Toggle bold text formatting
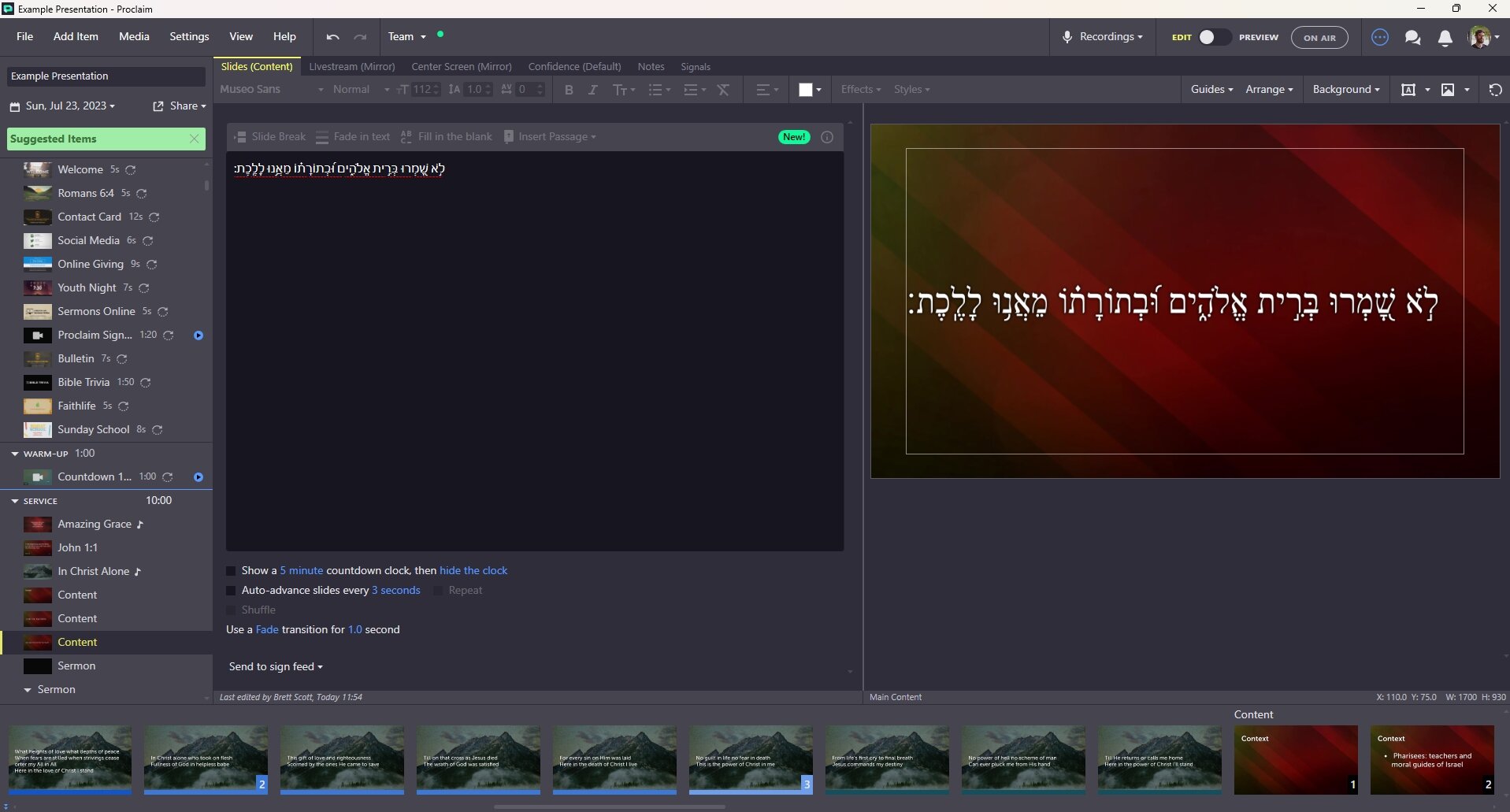 pyautogui.click(x=569, y=90)
